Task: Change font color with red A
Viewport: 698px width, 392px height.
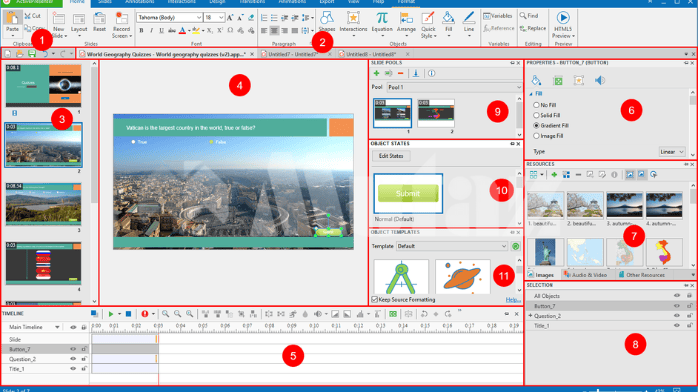Action: (x=182, y=31)
